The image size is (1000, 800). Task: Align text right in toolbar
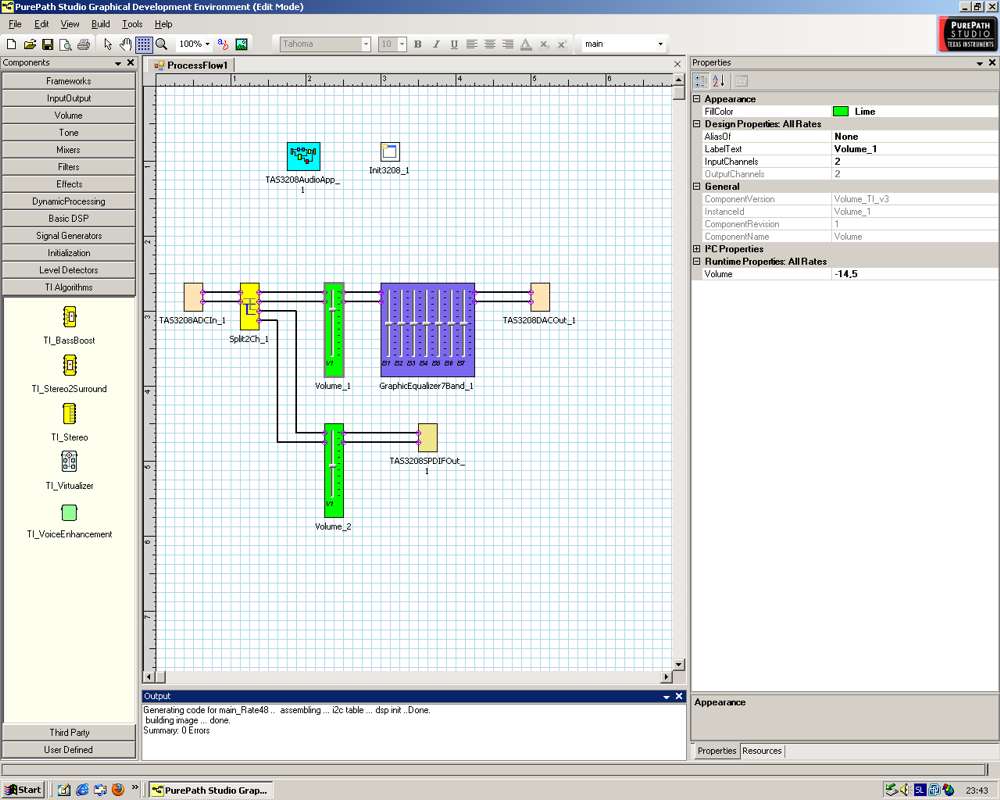[508, 44]
